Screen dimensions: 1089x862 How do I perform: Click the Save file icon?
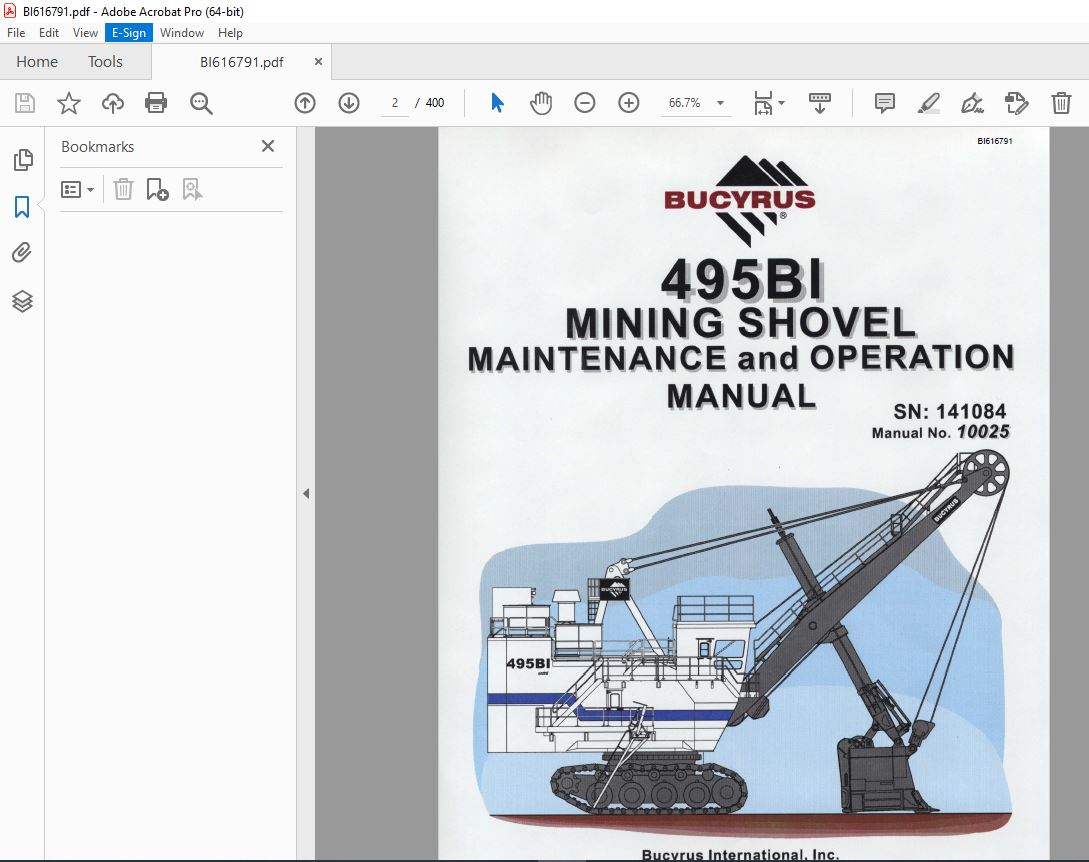pyautogui.click(x=25, y=103)
